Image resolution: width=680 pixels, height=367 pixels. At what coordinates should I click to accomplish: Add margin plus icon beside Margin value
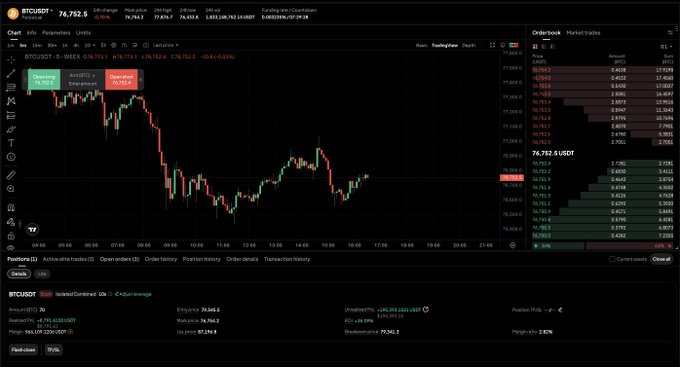(70, 331)
